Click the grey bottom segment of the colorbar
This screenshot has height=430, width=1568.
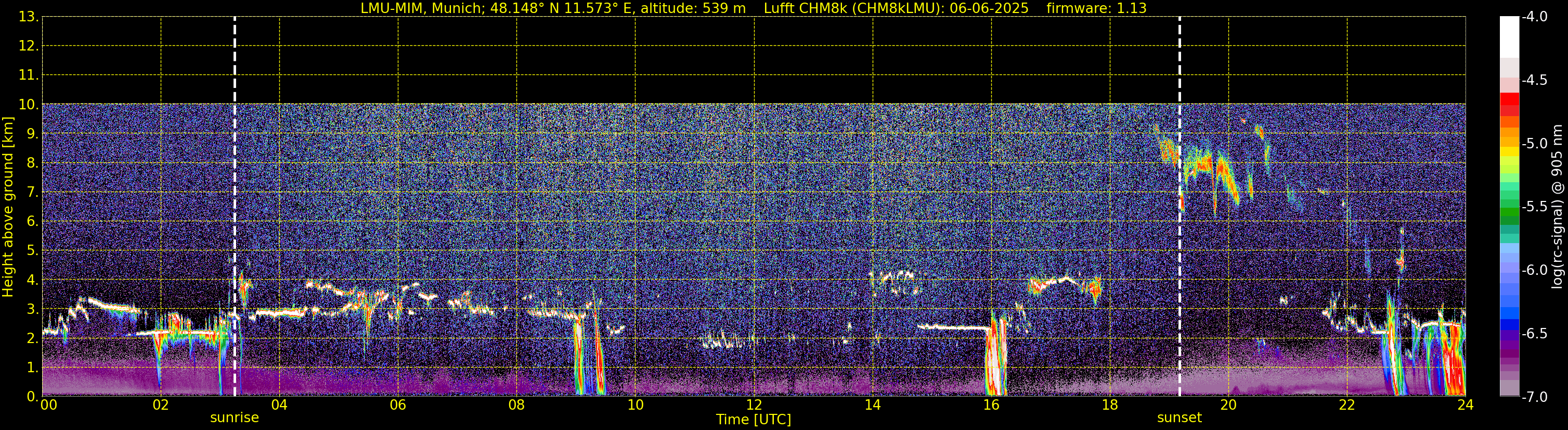pos(1509,388)
